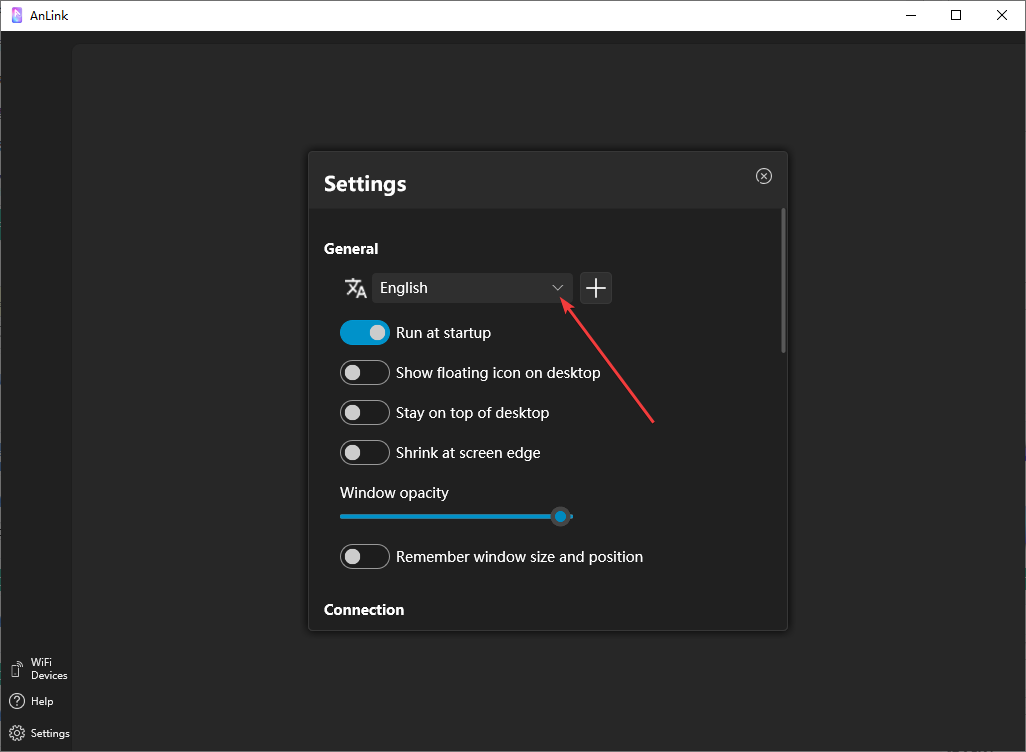1026x752 pixels.
Task: Click the Settings dialog scrollbar
Action: point(784,280)
